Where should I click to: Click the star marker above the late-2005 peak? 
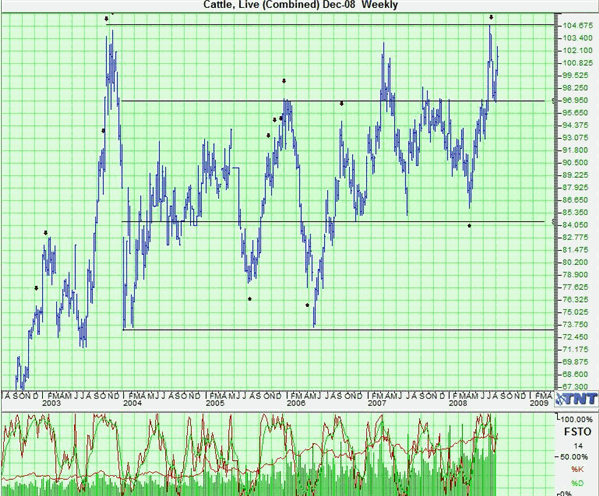(x=284, y=81)
